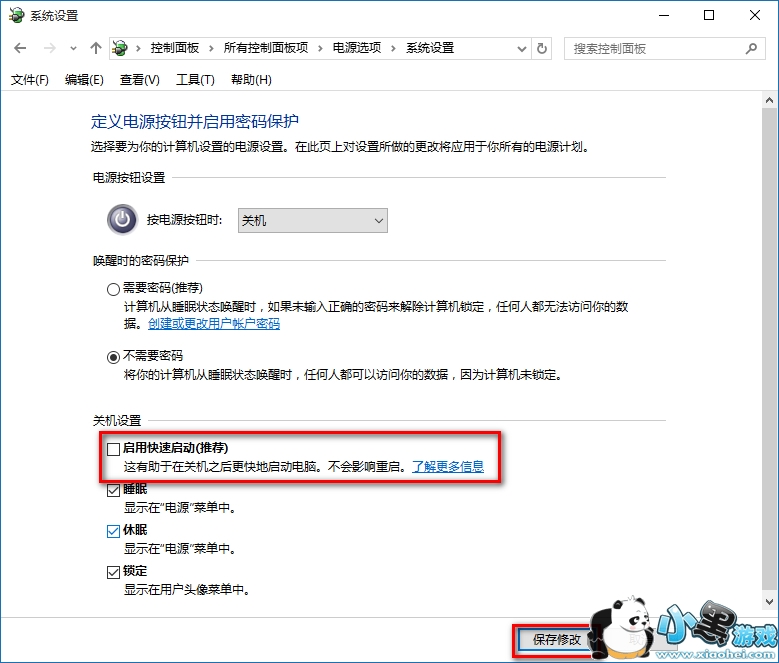Minimize the 系统设置 window
Viewport: 779px width, 663px height.
(664, 15)
